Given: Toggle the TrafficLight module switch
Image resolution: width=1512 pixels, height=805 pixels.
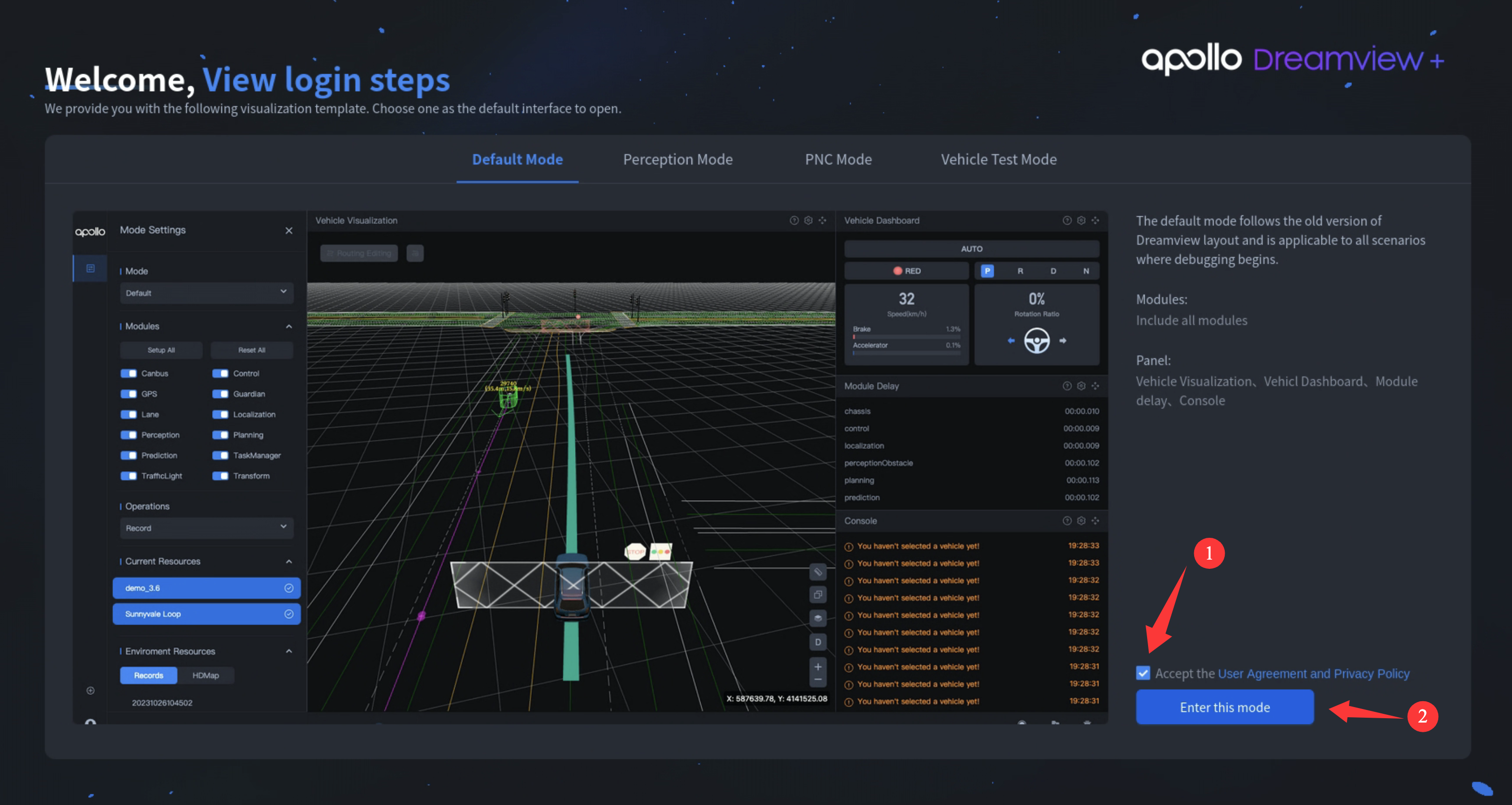Looking at the screenshot, I should point(129,476).
